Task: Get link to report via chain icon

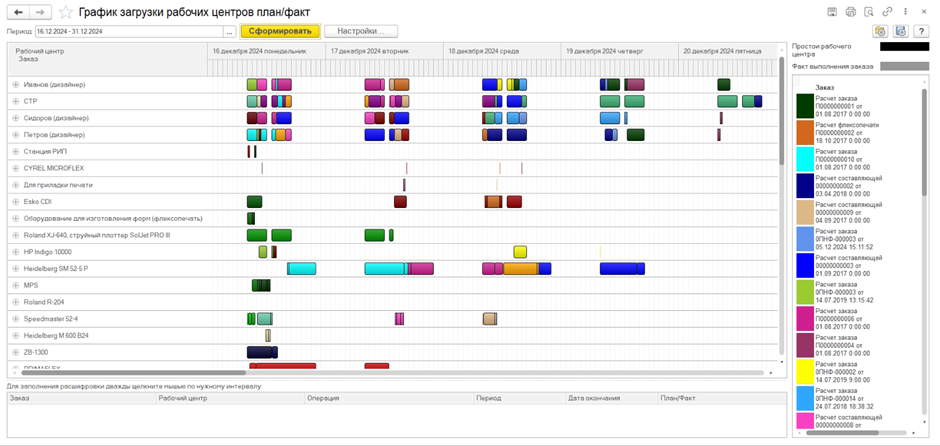Action: click(x=887, y=12)
